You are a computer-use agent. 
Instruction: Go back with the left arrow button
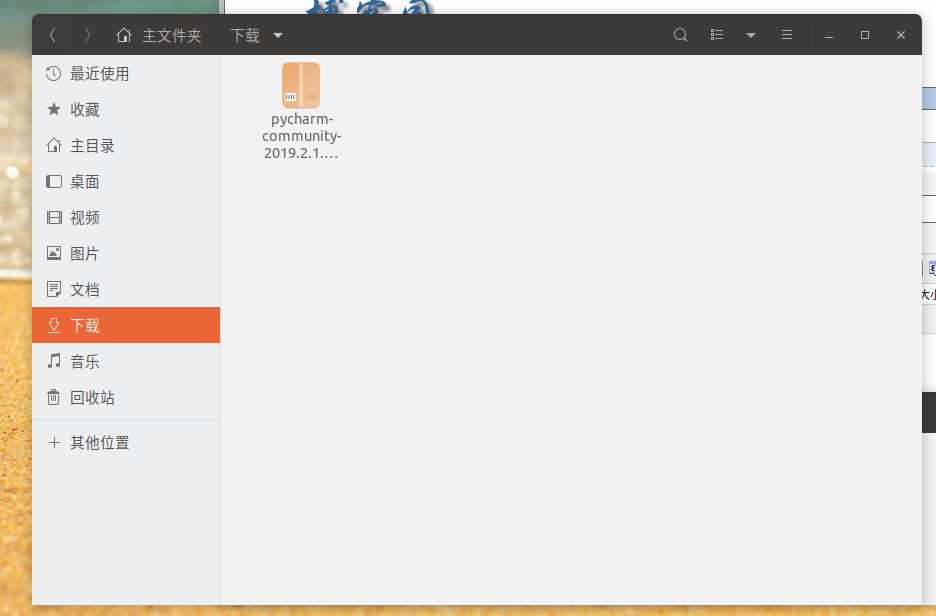point(53,35)
